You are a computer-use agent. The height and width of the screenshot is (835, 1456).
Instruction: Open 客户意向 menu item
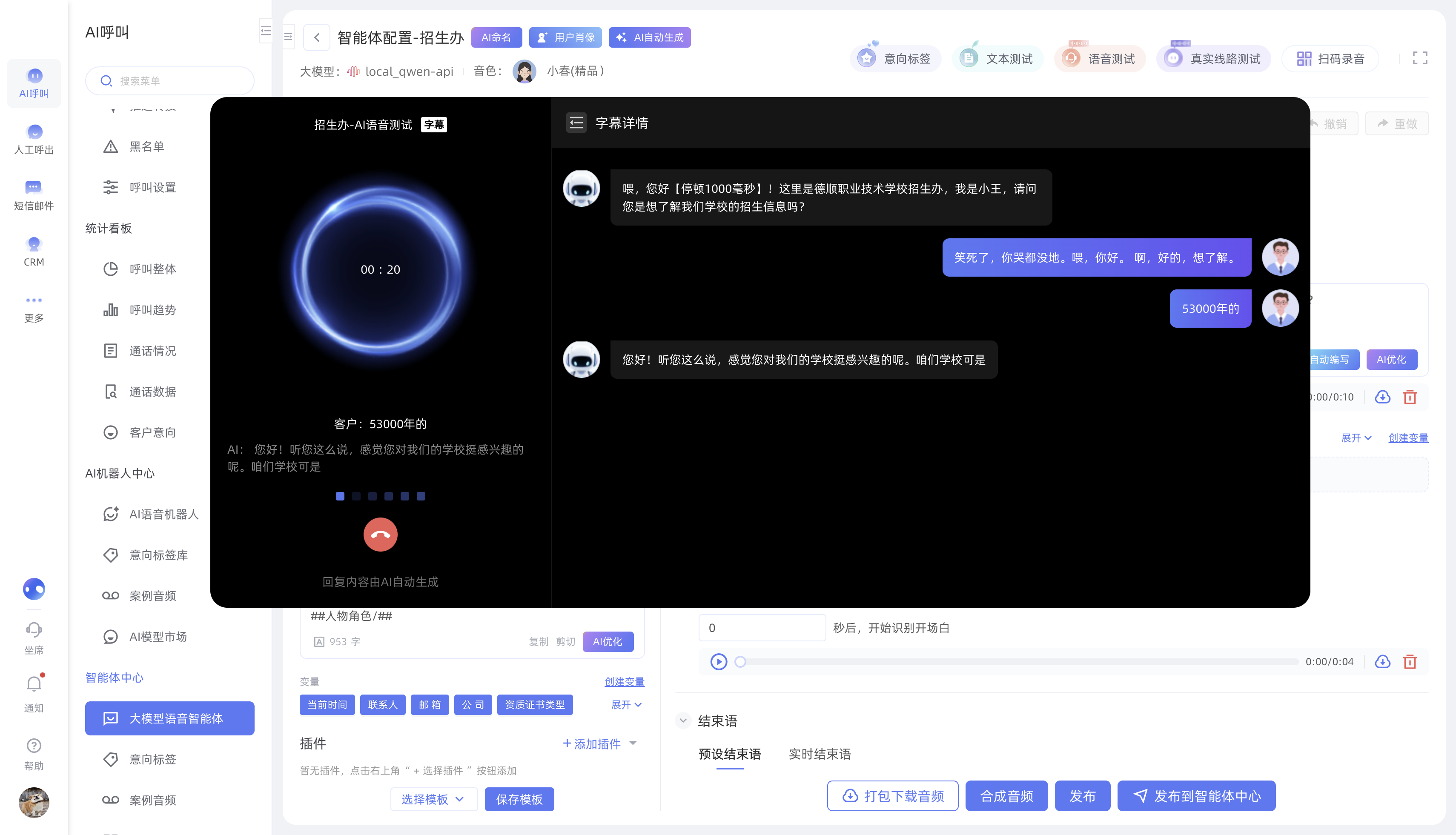(152, 432)
